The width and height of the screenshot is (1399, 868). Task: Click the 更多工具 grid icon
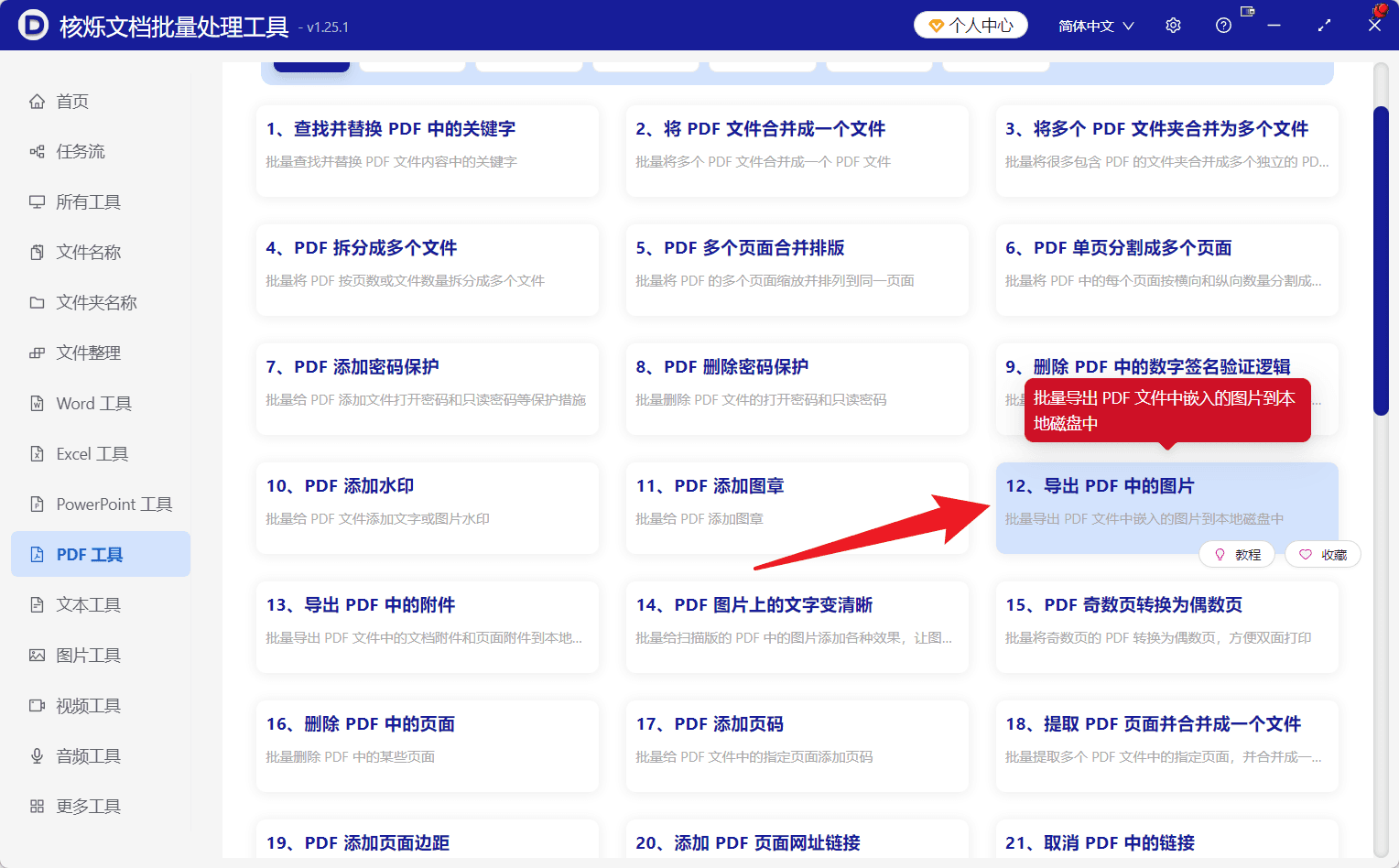(37, 807)
